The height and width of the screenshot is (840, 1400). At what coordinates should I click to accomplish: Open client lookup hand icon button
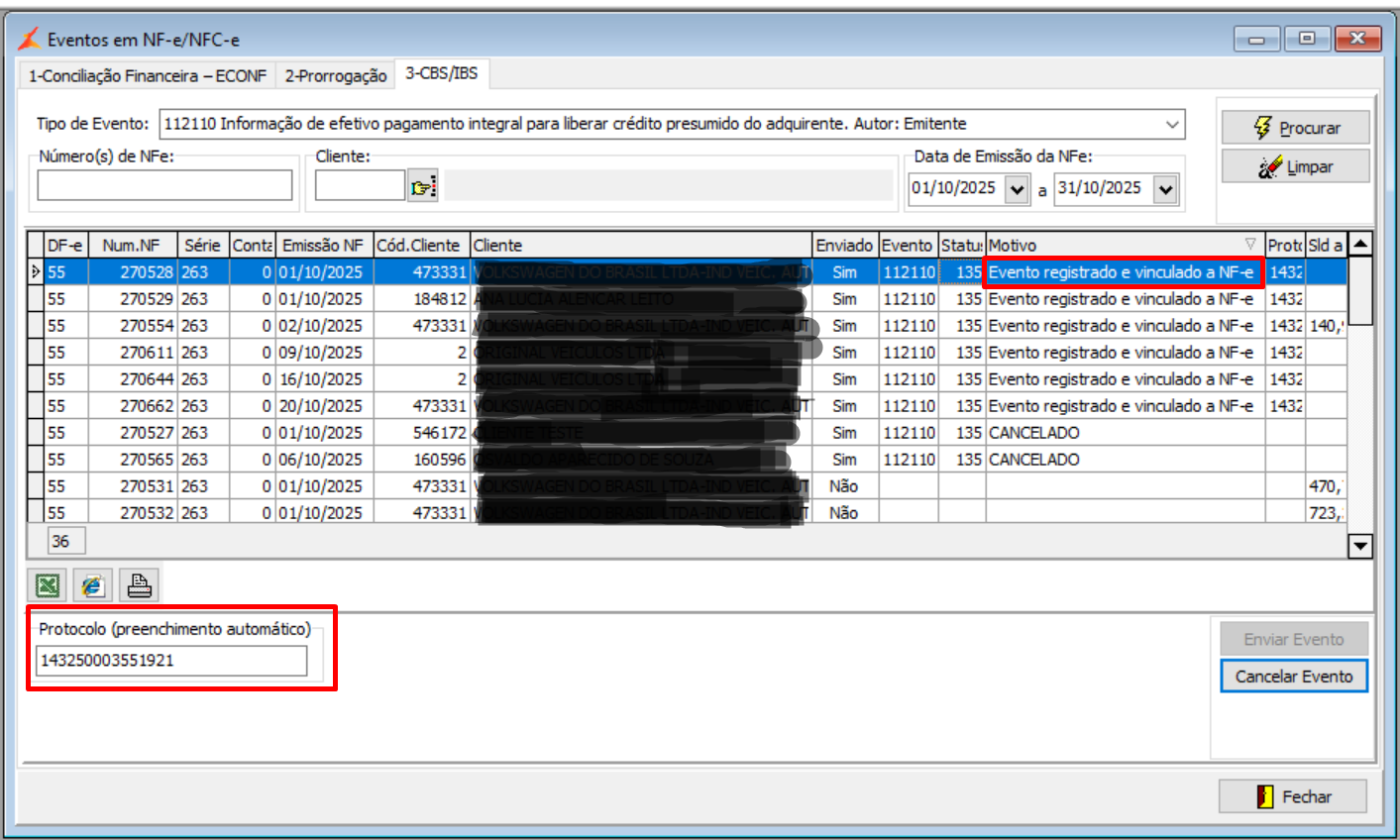[423, 186]
